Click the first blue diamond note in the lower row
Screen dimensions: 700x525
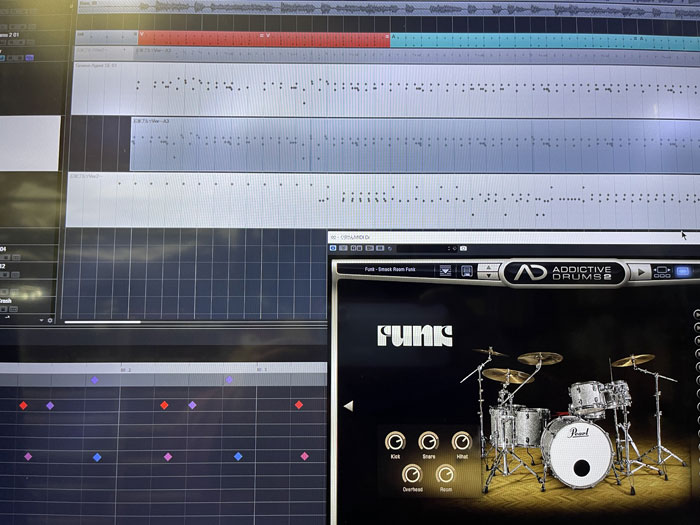click(97, 457)
